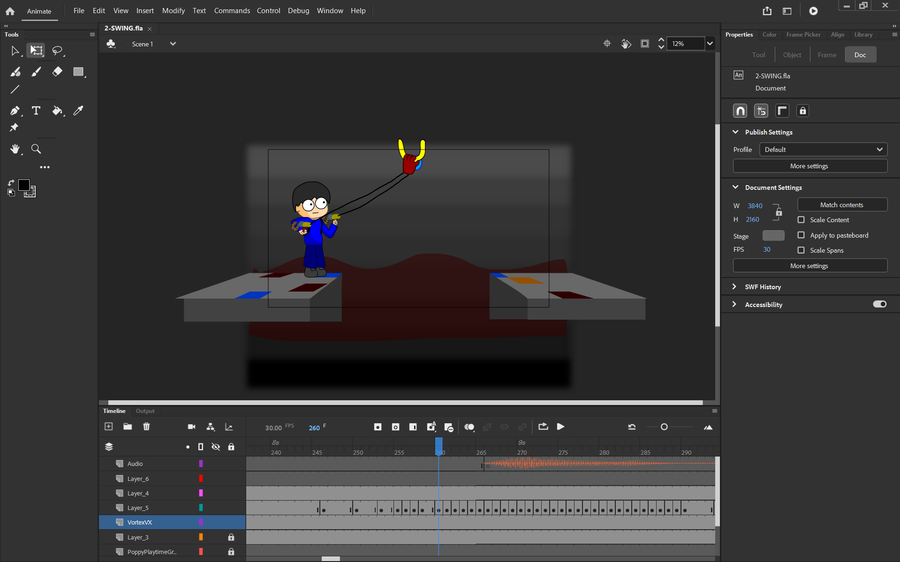This screenshot has height=562, width=900.
Task: Select the Lasso tool
Action: pyautogui.click(x=57, y=51)
